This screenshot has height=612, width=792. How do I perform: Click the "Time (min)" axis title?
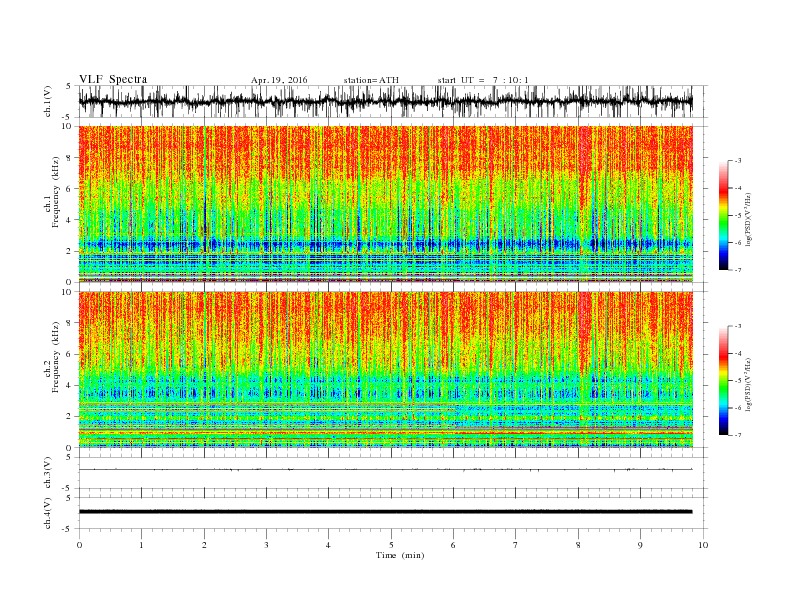pos(400,555)
